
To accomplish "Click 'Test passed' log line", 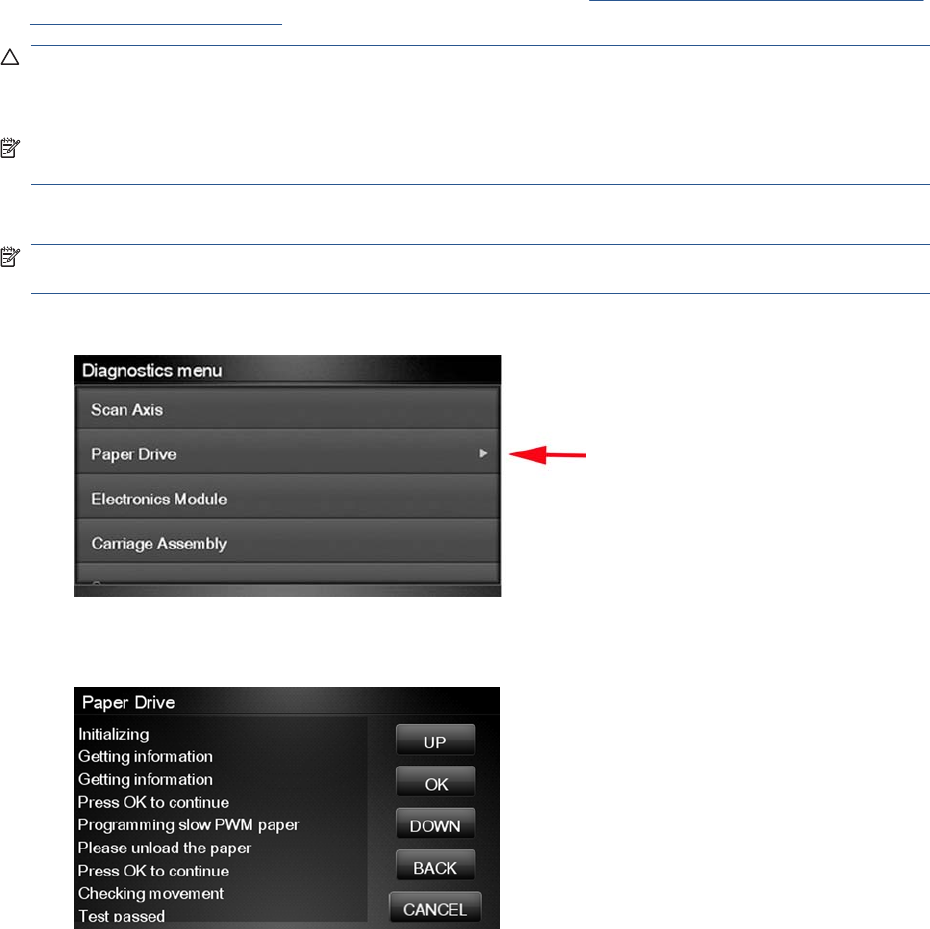I will (122, 916).
